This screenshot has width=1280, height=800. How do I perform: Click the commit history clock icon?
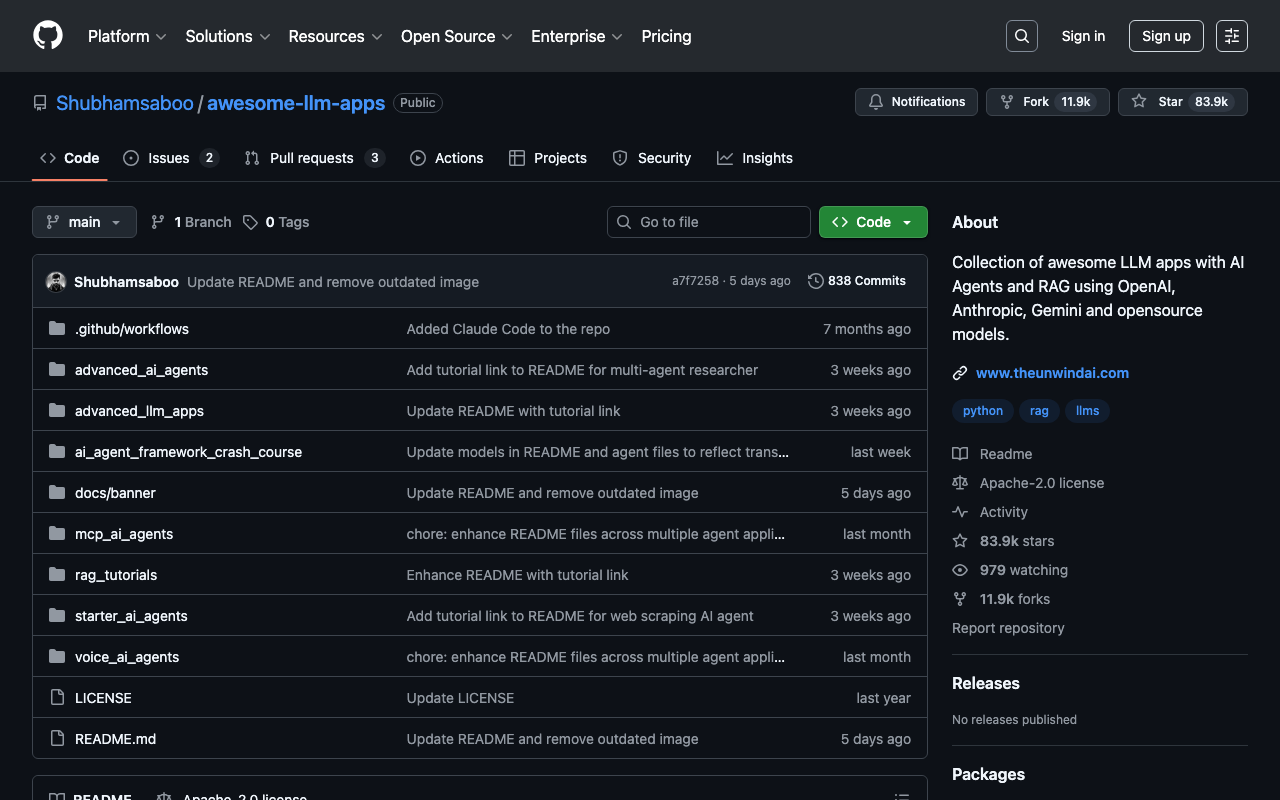click(816, 281)
